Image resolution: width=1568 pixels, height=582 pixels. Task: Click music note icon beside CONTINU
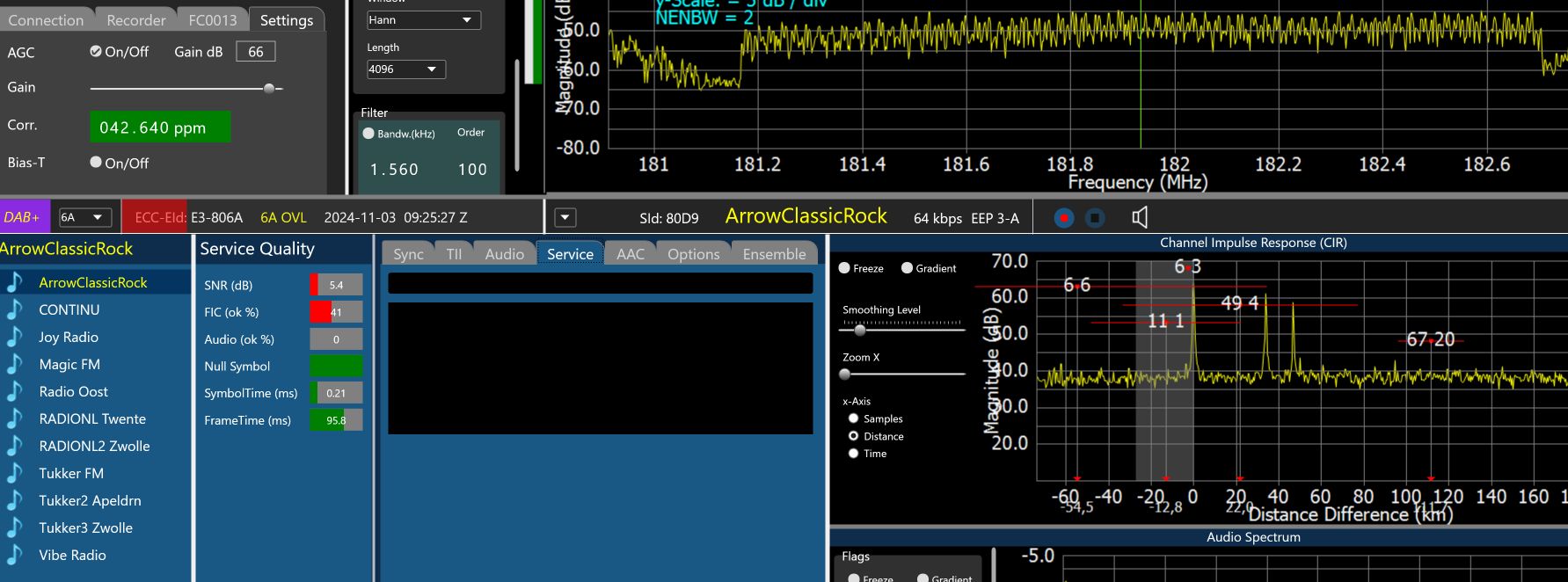[15, 309]
